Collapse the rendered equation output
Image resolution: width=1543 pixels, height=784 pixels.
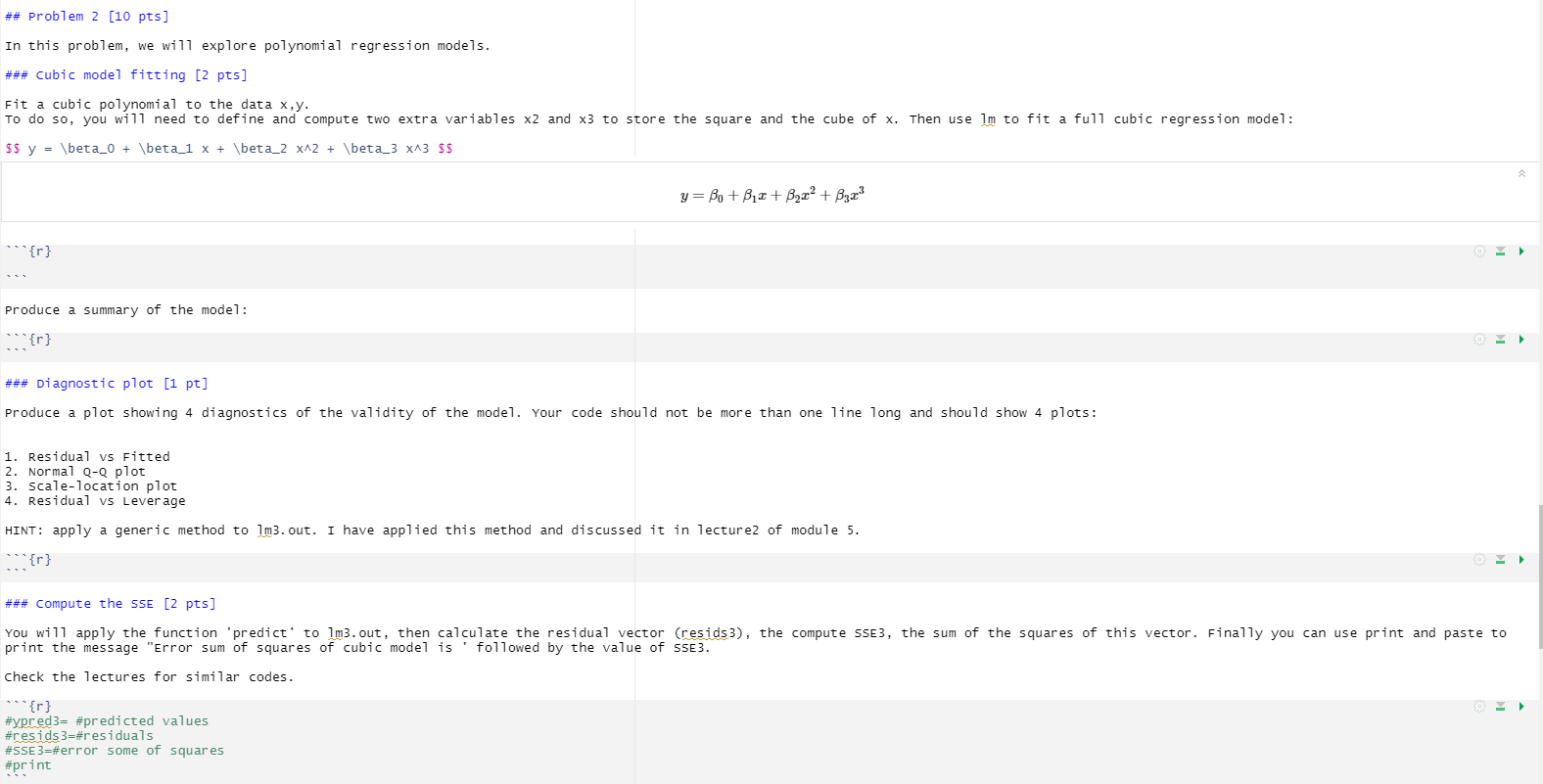pyautogui.click(x=1520, y=172)
